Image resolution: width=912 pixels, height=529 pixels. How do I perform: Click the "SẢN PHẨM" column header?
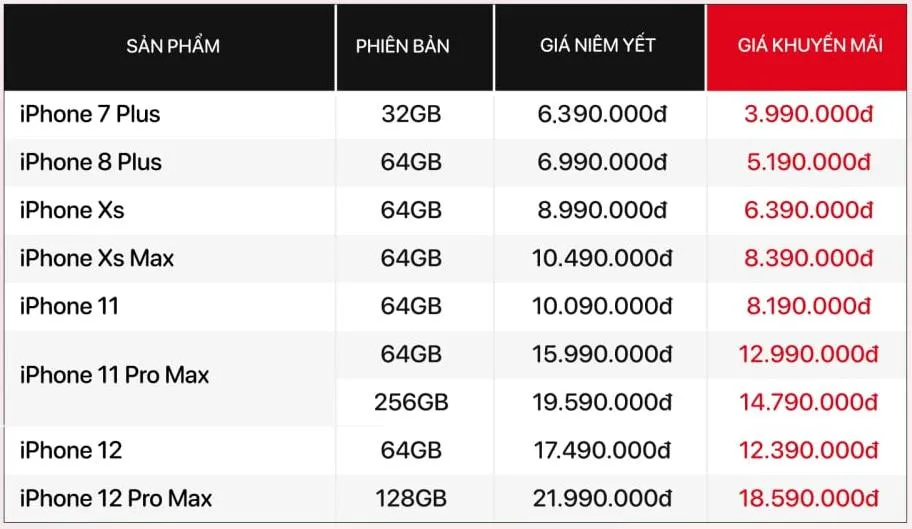[173, 46]
